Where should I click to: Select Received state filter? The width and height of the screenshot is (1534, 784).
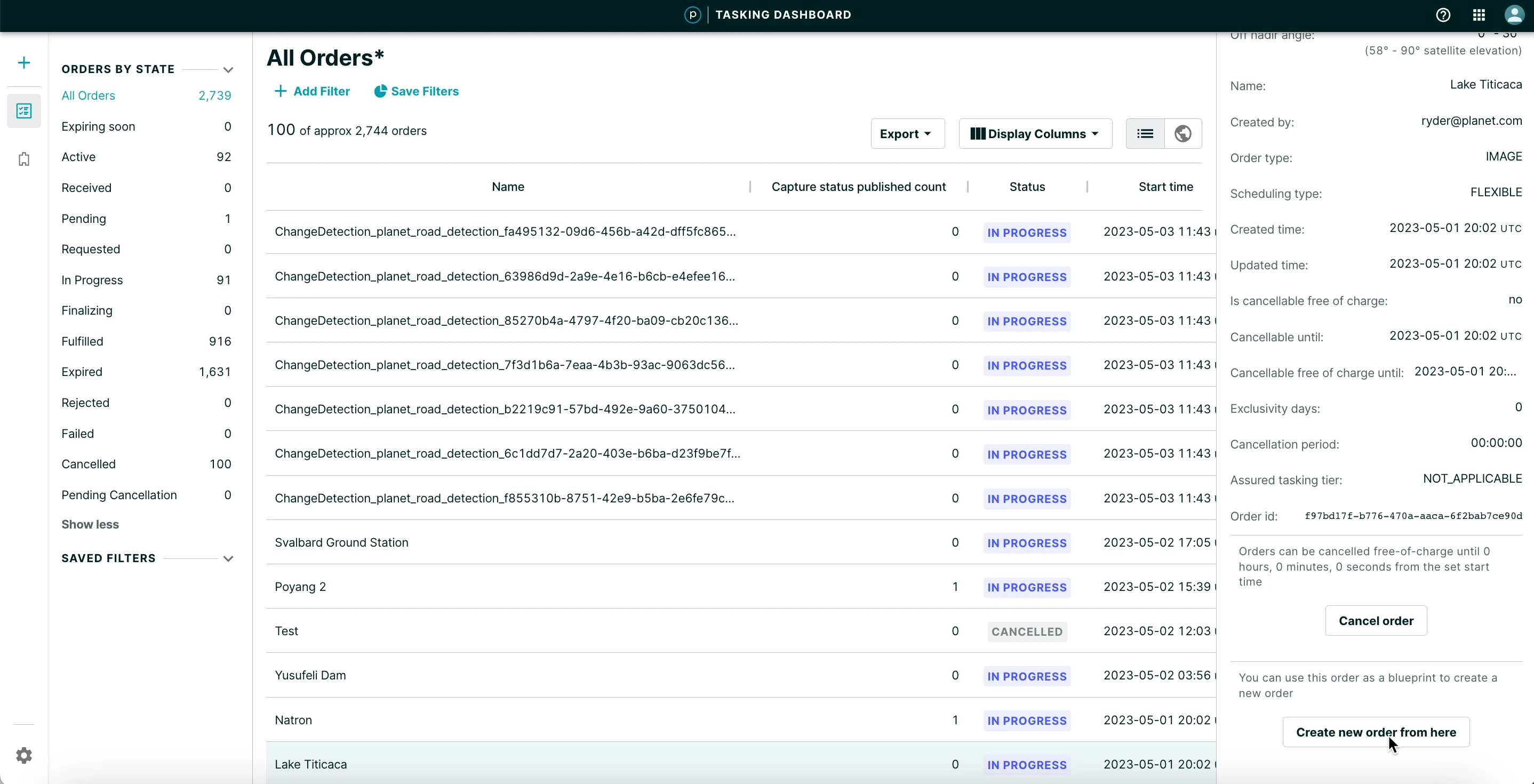[146, 188]
